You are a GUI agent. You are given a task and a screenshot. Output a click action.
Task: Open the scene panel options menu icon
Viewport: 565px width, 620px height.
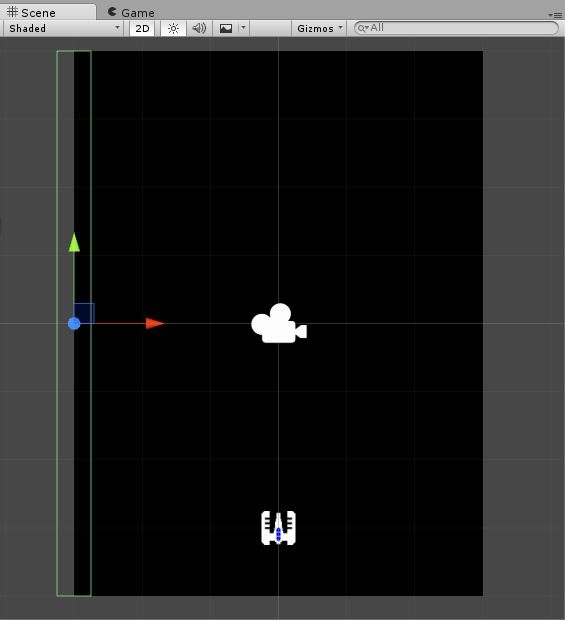click(x=555, y=15)
